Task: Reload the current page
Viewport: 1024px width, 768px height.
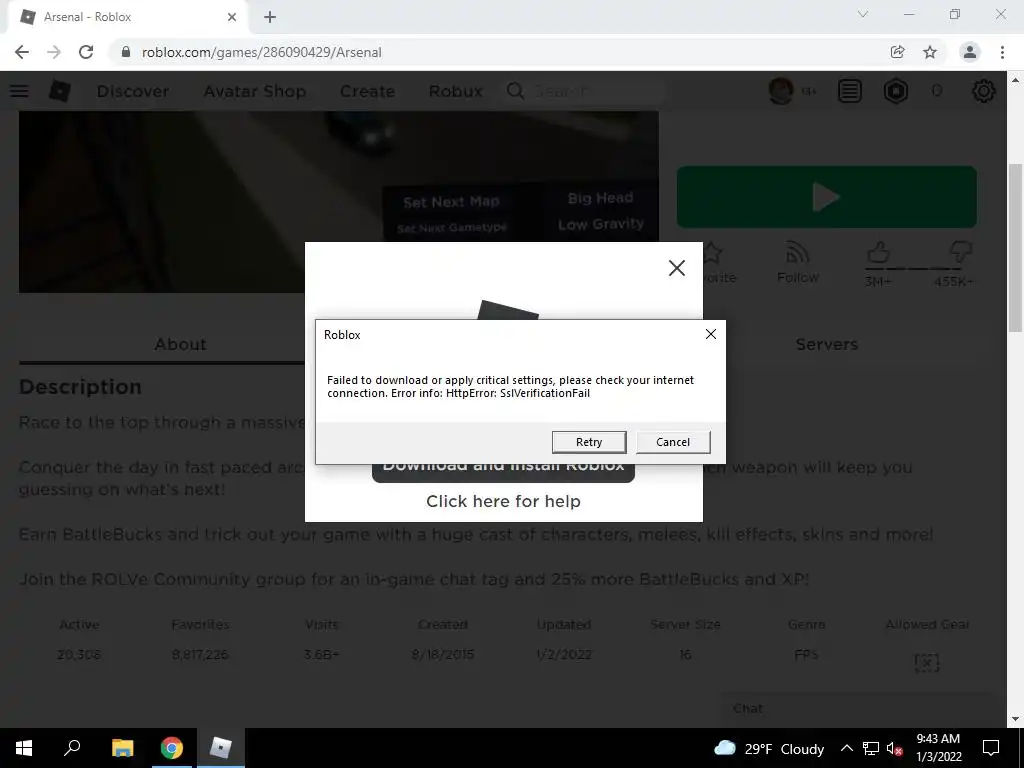Action: [x=86, y=52]
